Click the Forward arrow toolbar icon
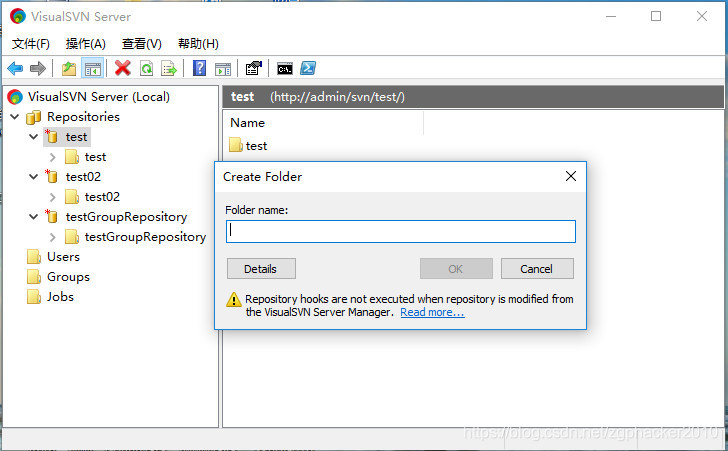Screen dimensions: 728x451 (x=38, y=69)
